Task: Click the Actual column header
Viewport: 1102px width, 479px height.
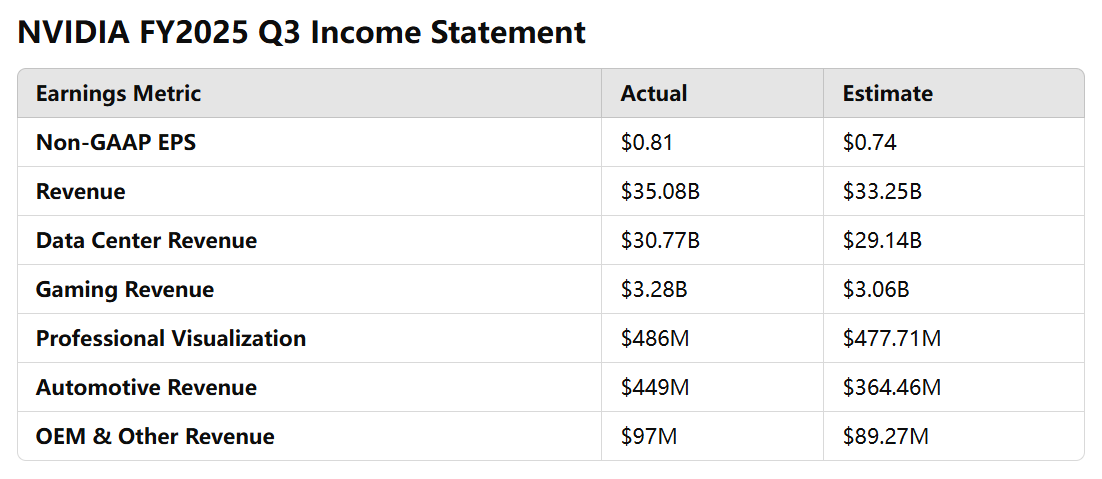Action: 654,93
